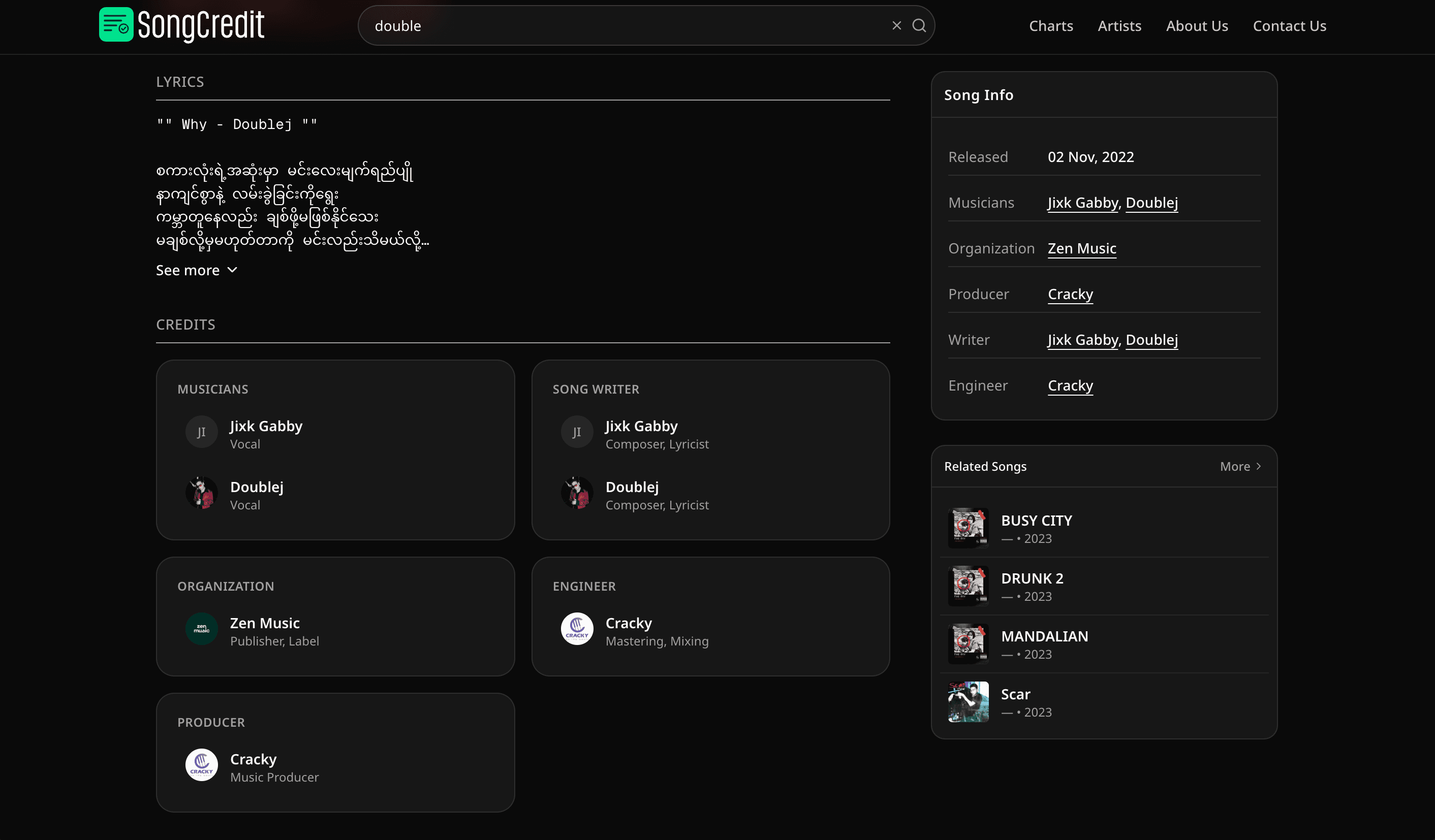Screen dimensions: 1435x840
Task: Open Cracky in Engineer card
Action: tap(629, 623)
